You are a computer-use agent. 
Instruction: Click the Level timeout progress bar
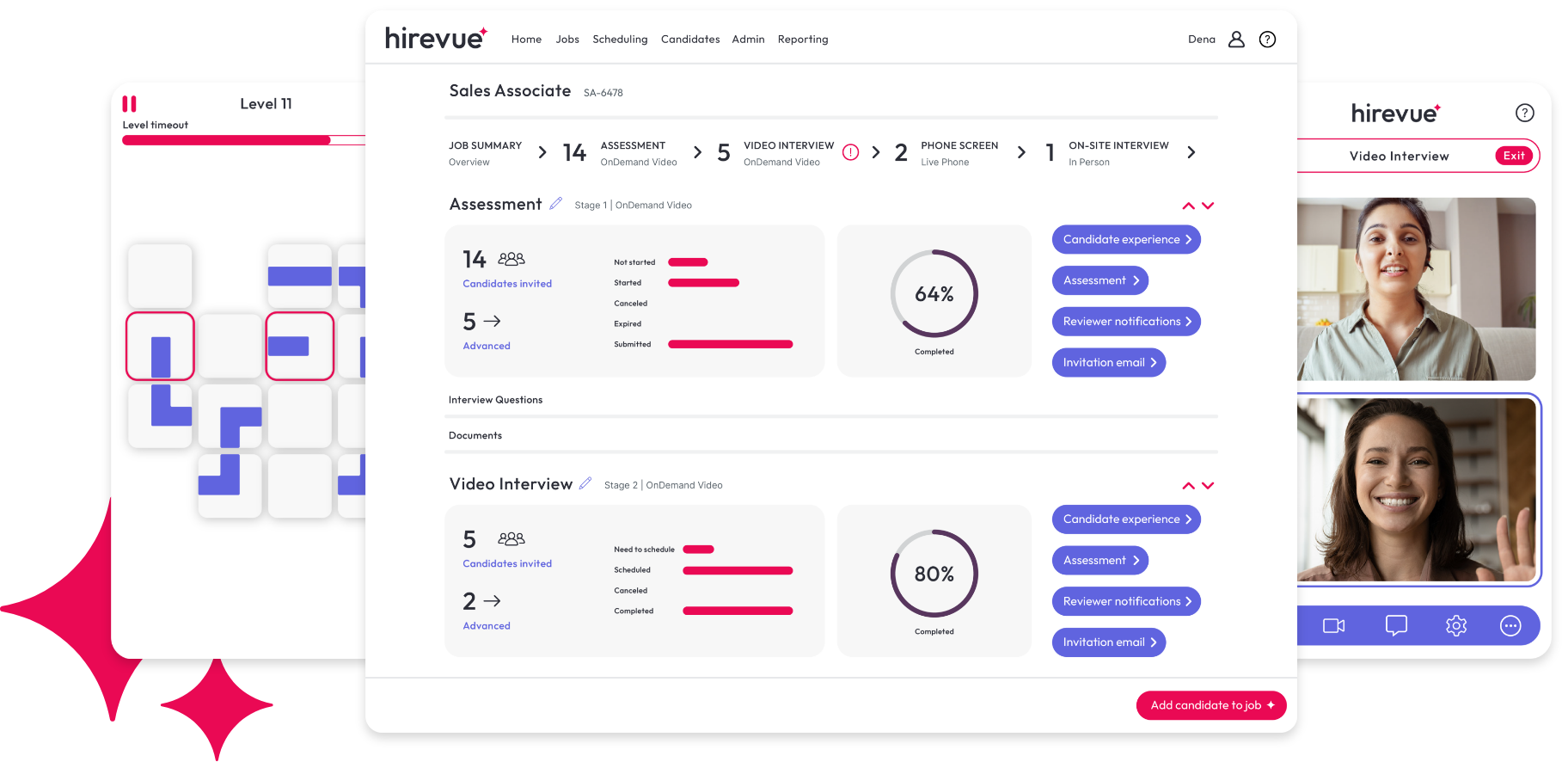tap(243, 140)
